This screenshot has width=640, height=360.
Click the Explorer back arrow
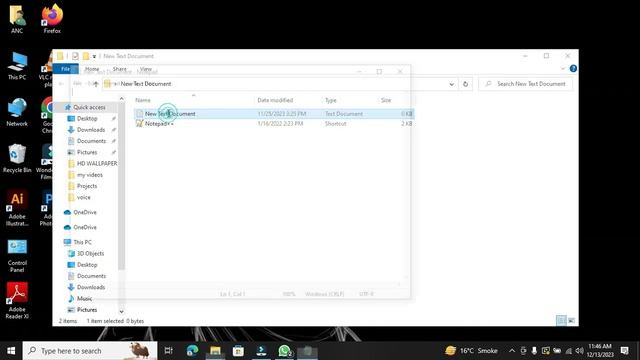61,84
